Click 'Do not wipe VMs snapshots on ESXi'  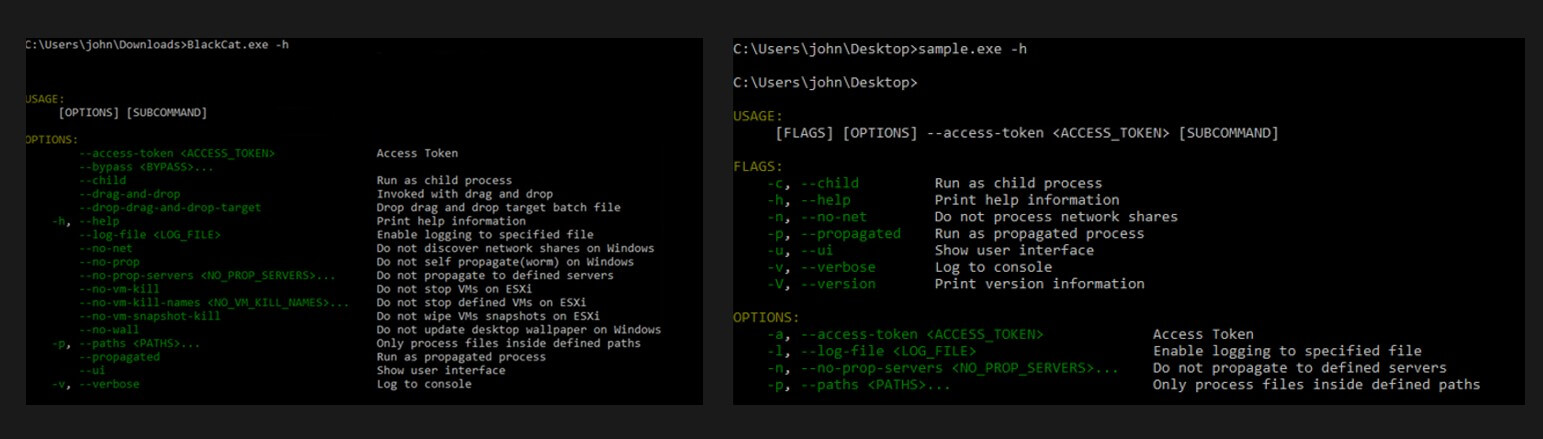pyautogui.click(x=488, y=316)
